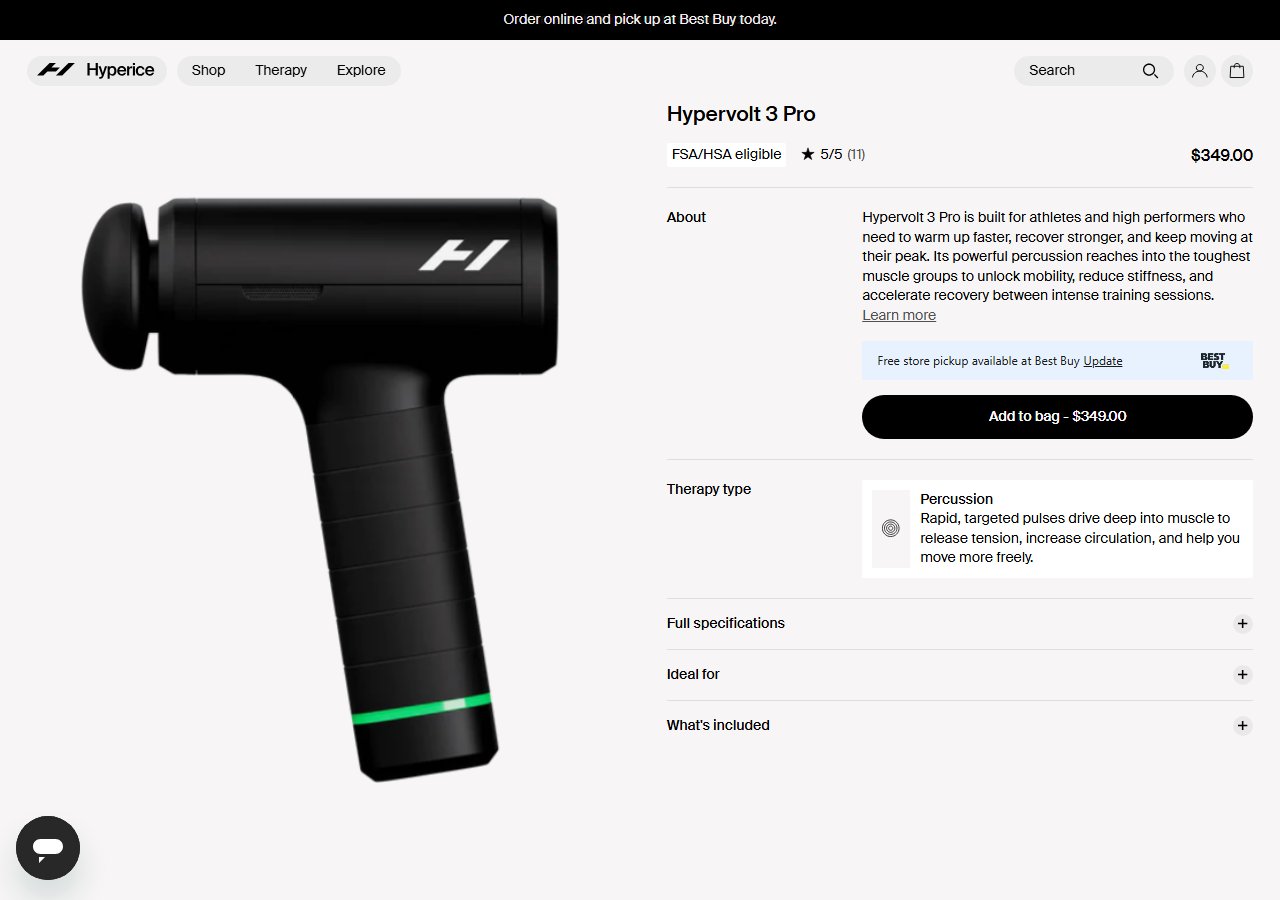
Task: Open the Shop menu
Action: pos(208,70)
